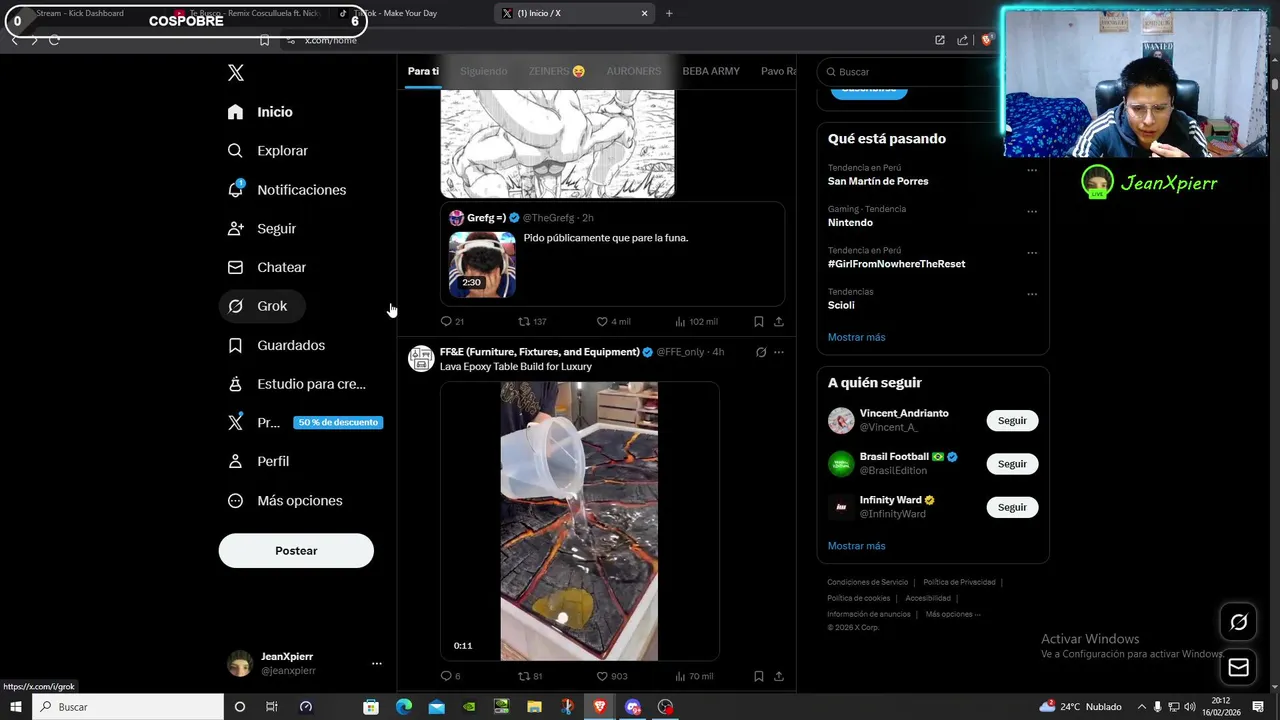This screenshot has height=720, width=1280.
Task: Open floating Grok button at bottom right
Action: pyautogui.click(x=1238, y=622)
